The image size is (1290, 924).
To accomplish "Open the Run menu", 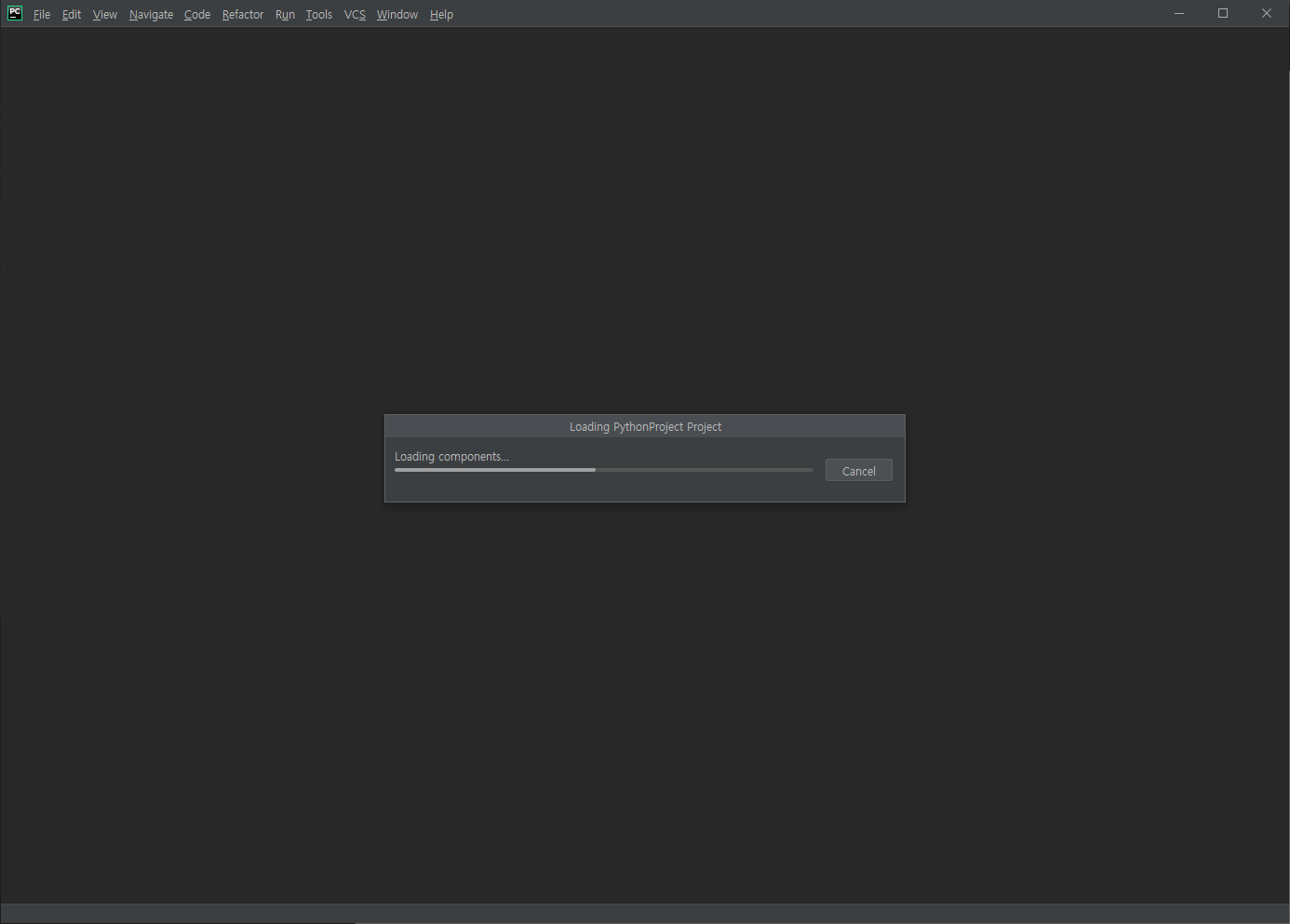I will (285, 14).
